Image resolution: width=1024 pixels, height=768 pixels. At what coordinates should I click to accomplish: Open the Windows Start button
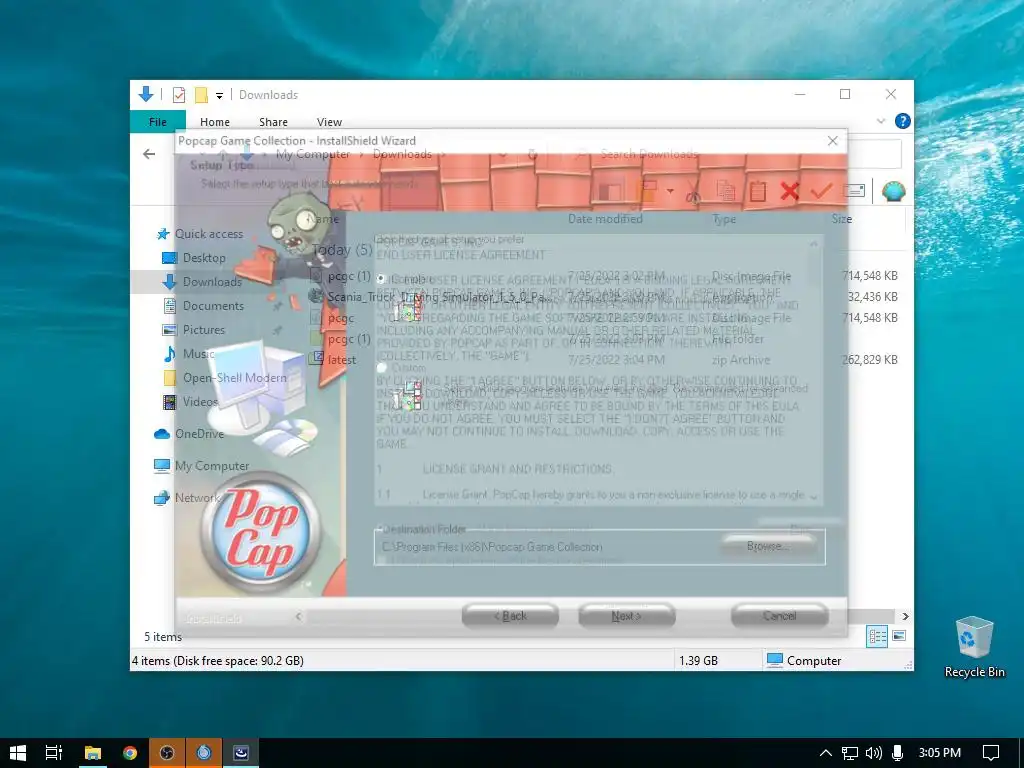(18, 753)
